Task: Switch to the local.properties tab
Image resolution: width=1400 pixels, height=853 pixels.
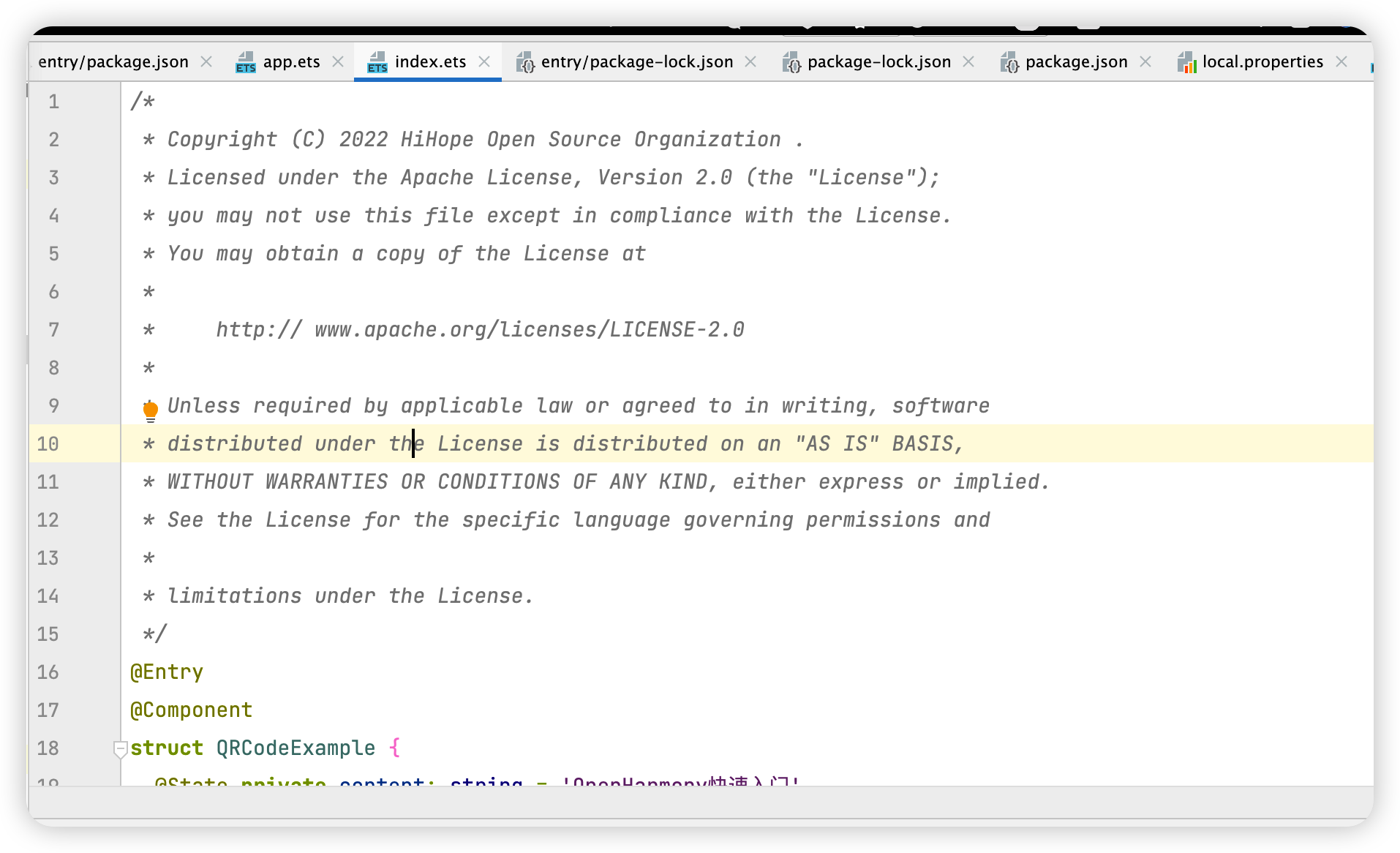Action: [1262, 62]
